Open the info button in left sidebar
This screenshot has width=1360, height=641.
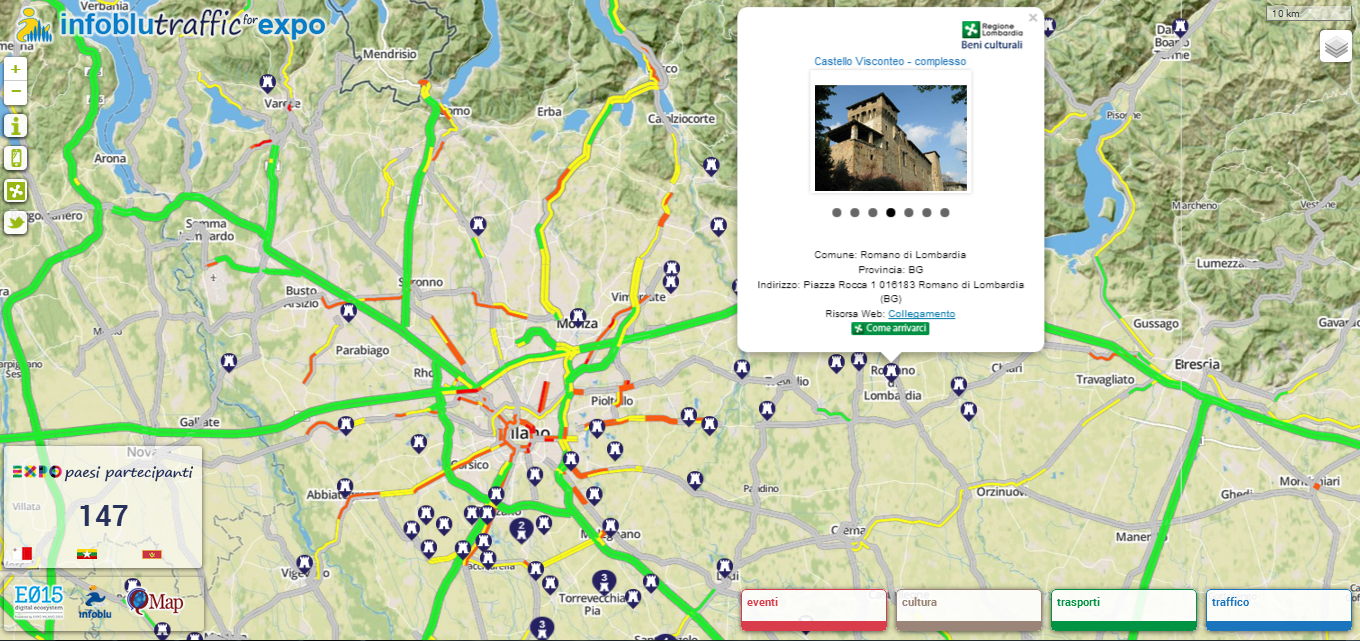15,125
